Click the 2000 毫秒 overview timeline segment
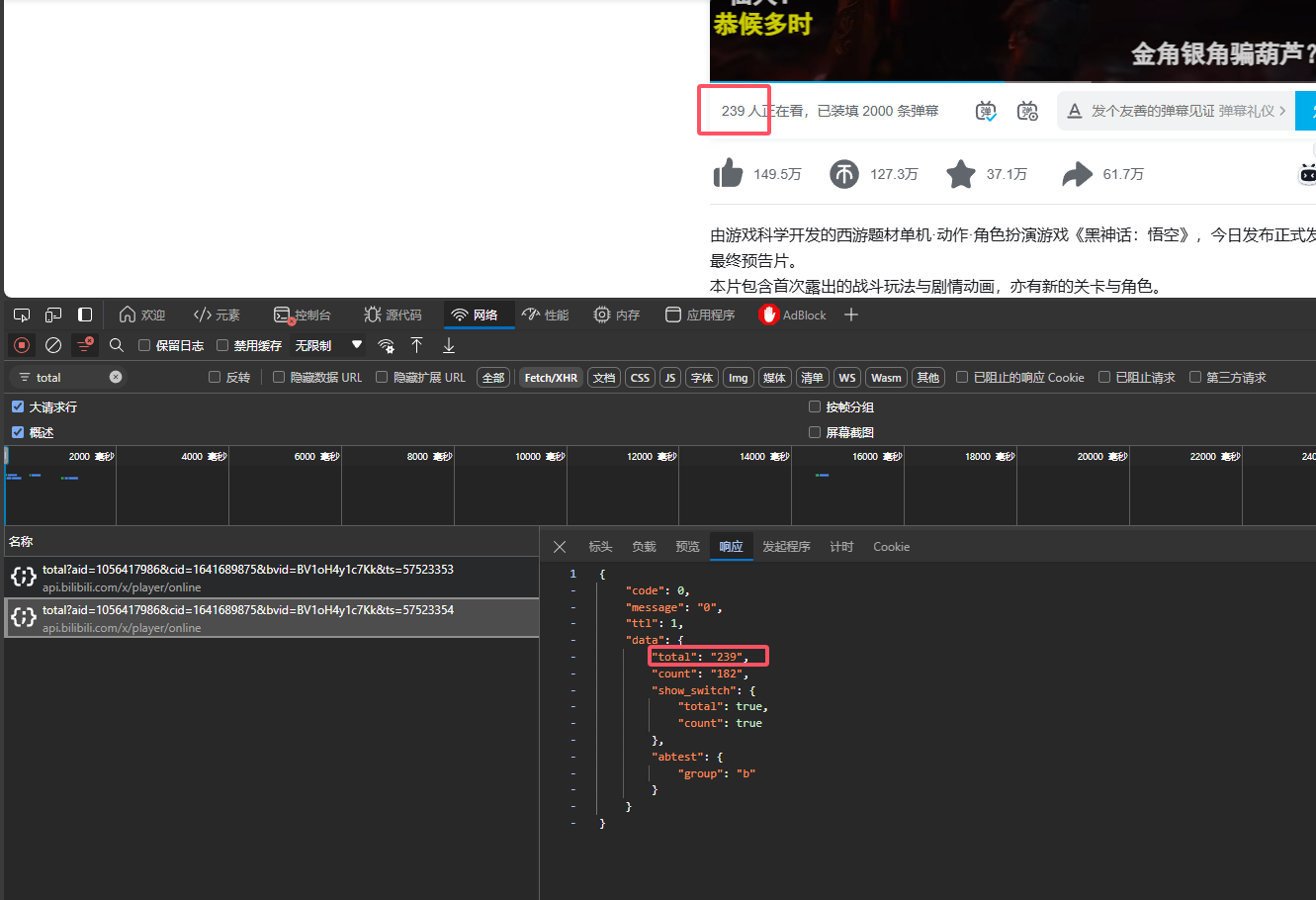Screen dimensions: 1316x900 pos(60,485)
